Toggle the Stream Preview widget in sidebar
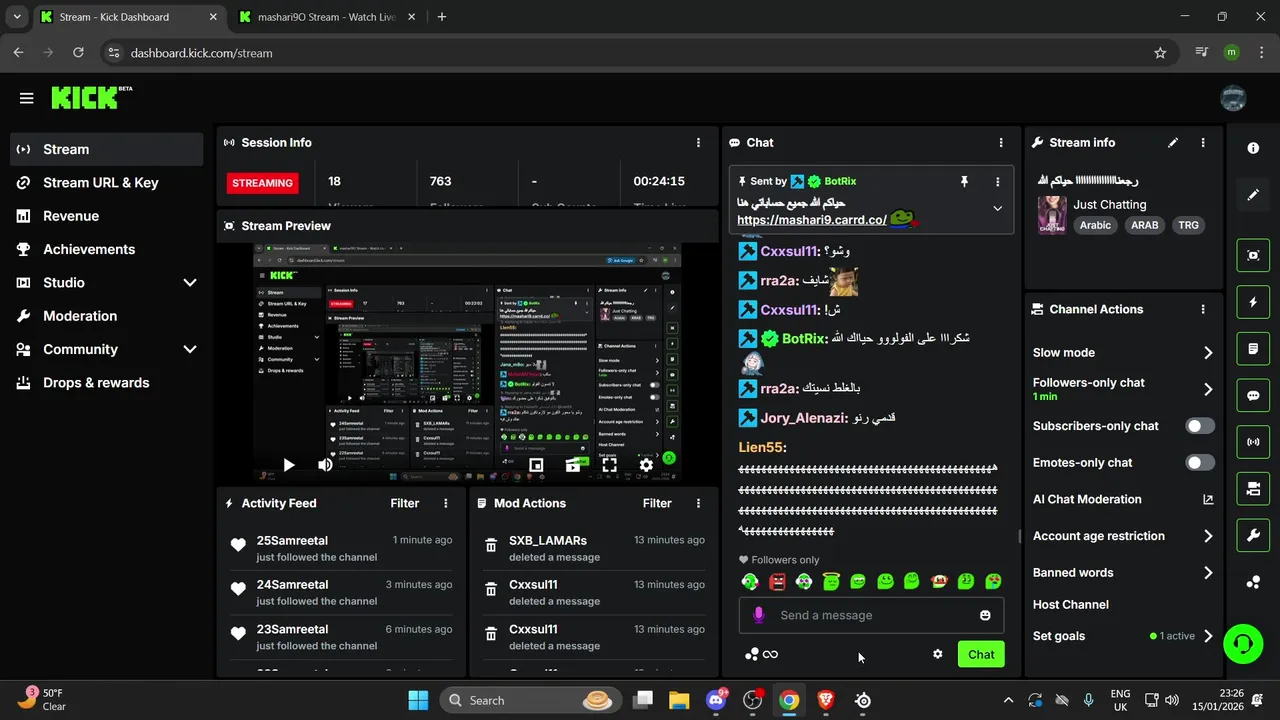This screenshot has width=1280, height=720. 1253,255
